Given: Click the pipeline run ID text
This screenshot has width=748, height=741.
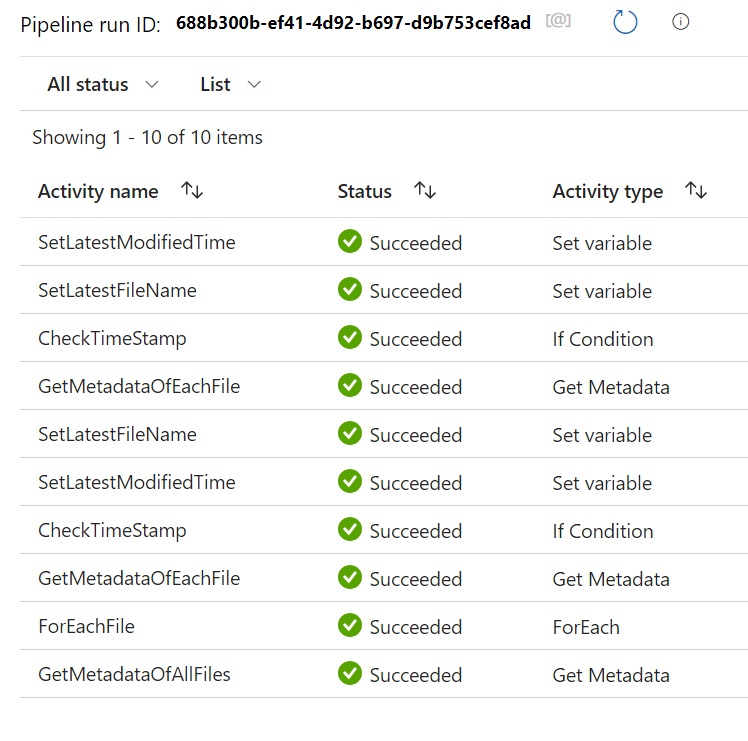Looking at the screenshot, I should (353, 23).
